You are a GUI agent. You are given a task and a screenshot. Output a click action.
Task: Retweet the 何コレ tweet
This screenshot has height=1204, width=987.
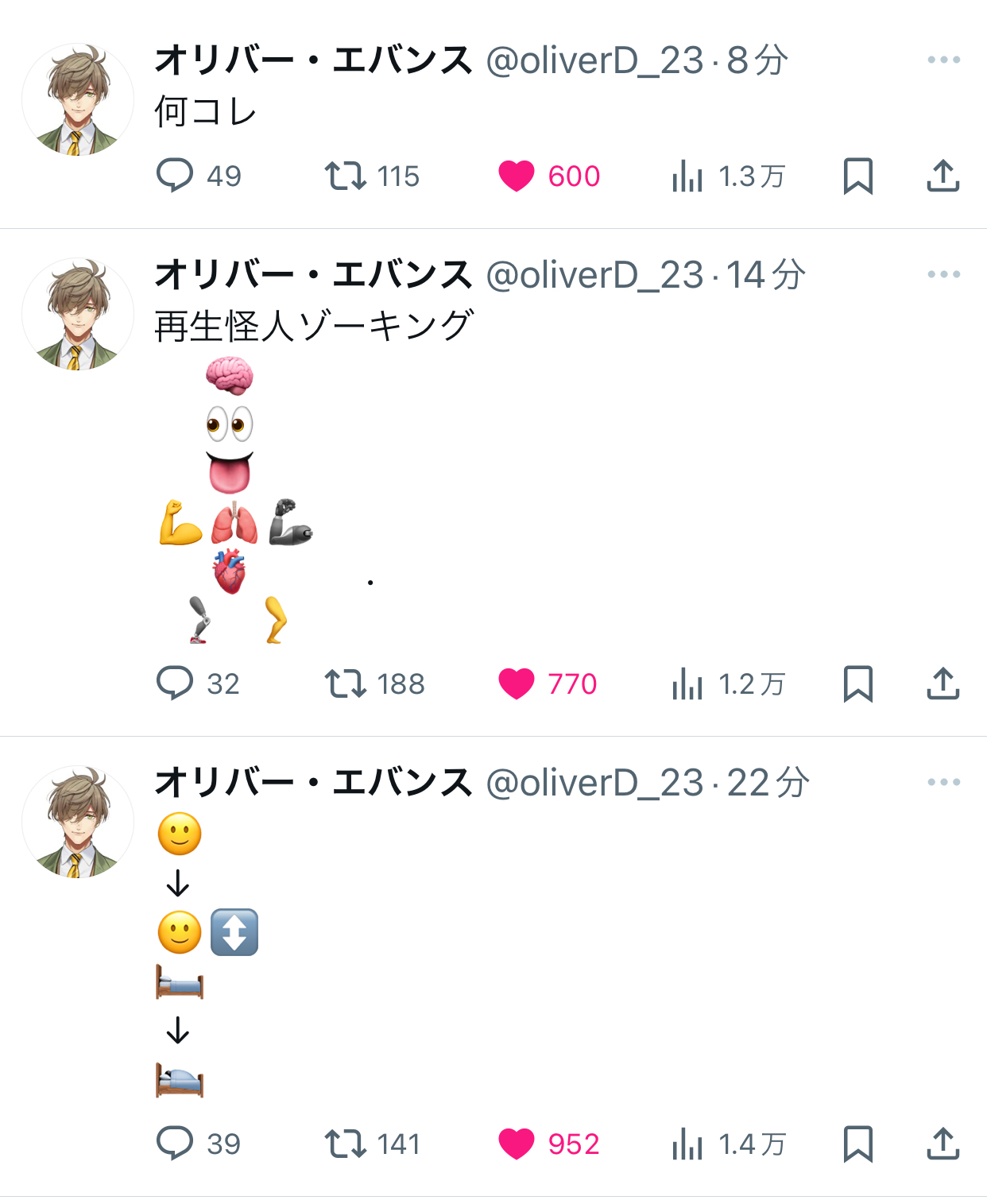coord(346,176)
